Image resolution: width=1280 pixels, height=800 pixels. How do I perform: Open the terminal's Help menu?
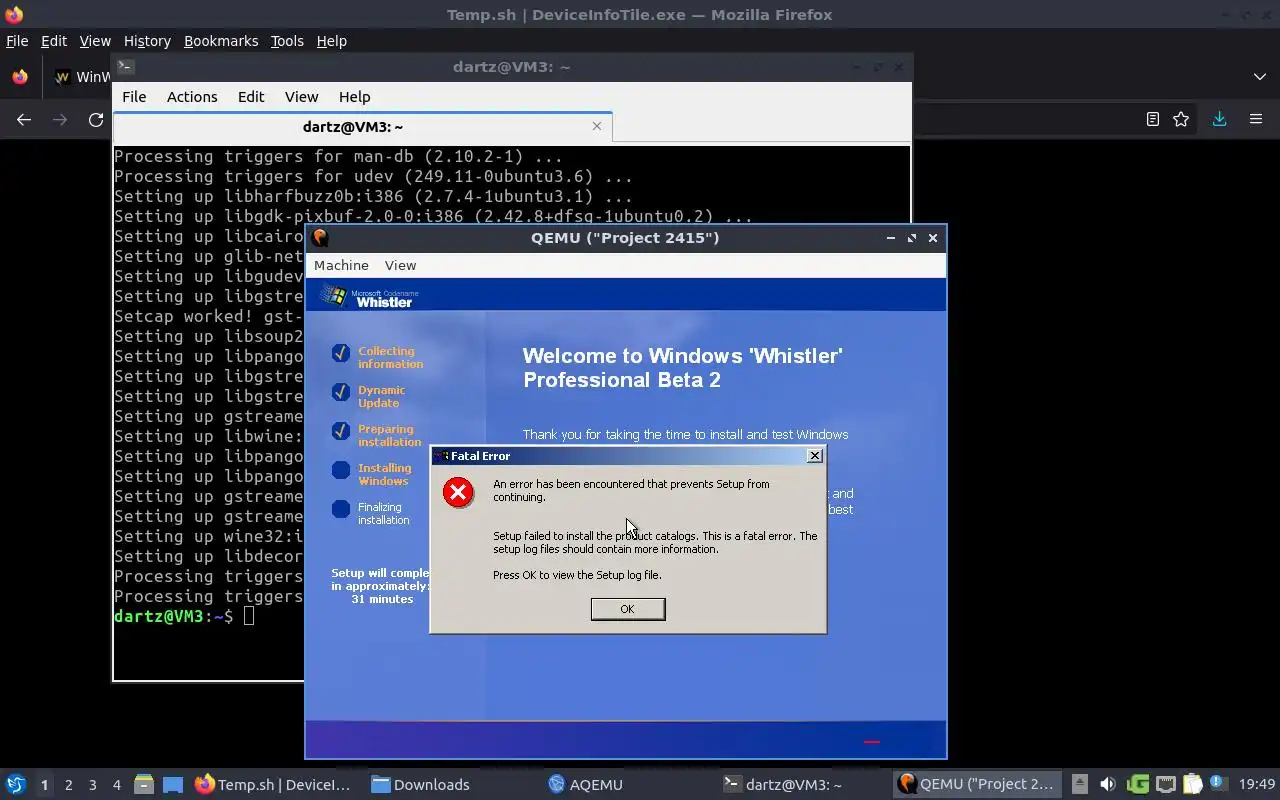pos(354,97)
